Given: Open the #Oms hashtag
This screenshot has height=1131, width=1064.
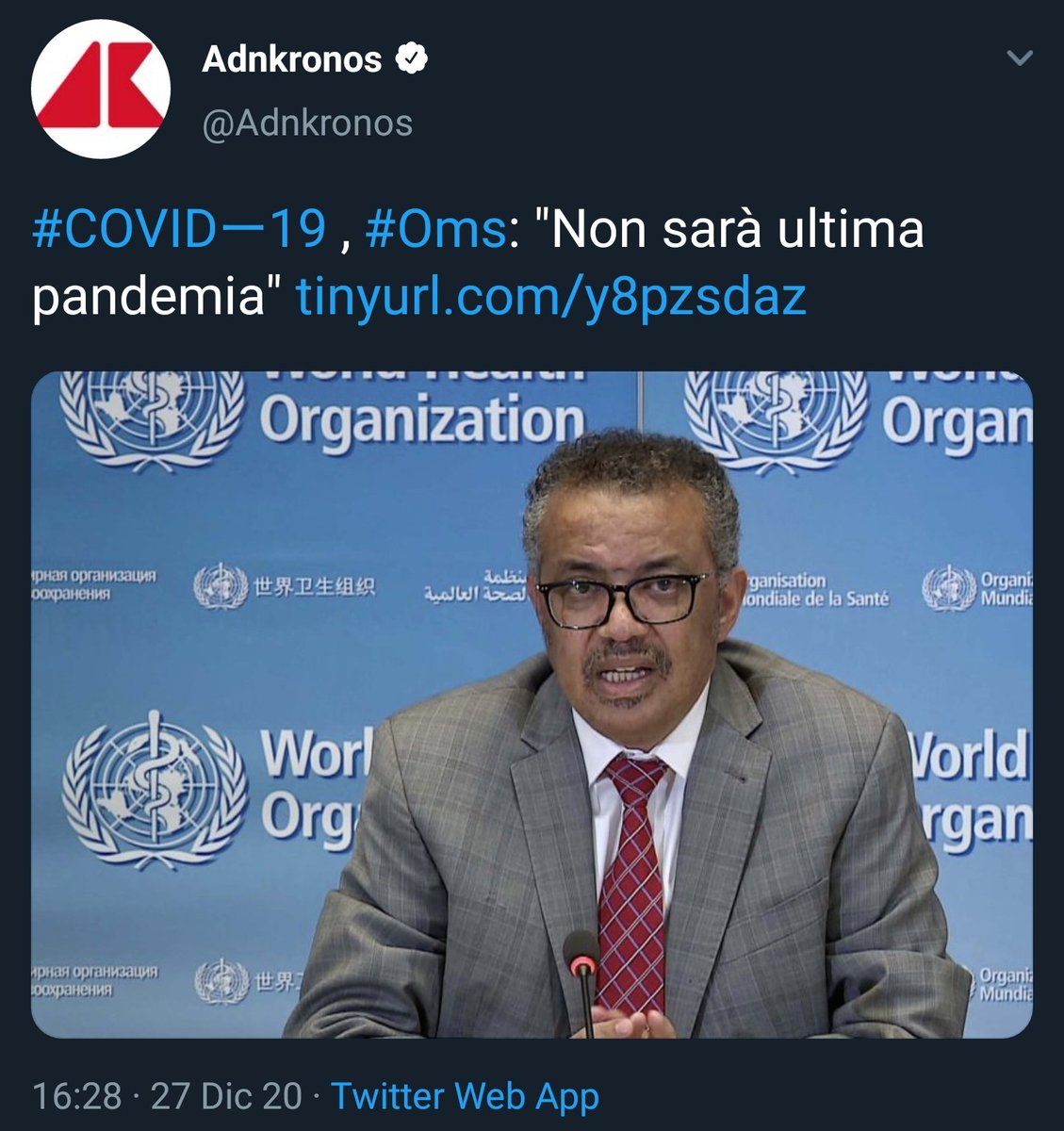Looking at the screenshot, I should point(435,230).
